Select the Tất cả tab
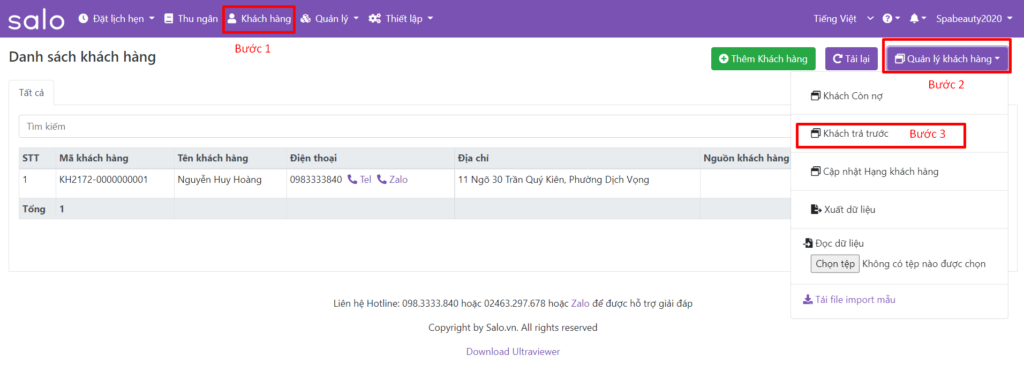 pyautogui.click(x=31, y=93)
